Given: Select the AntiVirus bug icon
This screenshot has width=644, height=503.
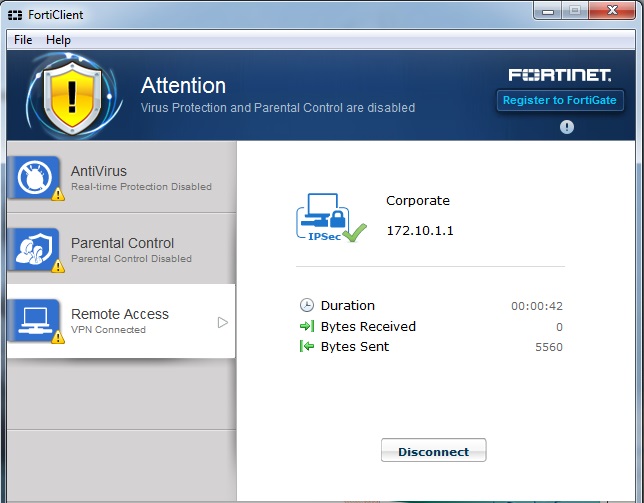Looking at the screenshot, I should [34, 177].
